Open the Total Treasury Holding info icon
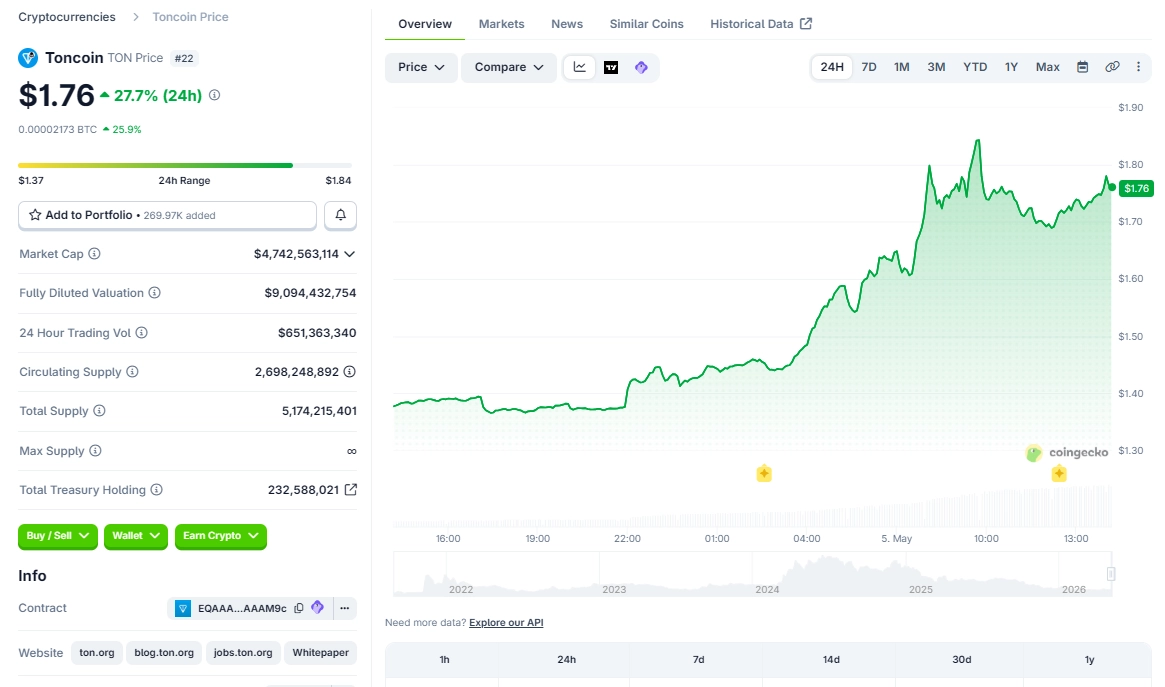The image size is (1165, 687). [156, 489]
